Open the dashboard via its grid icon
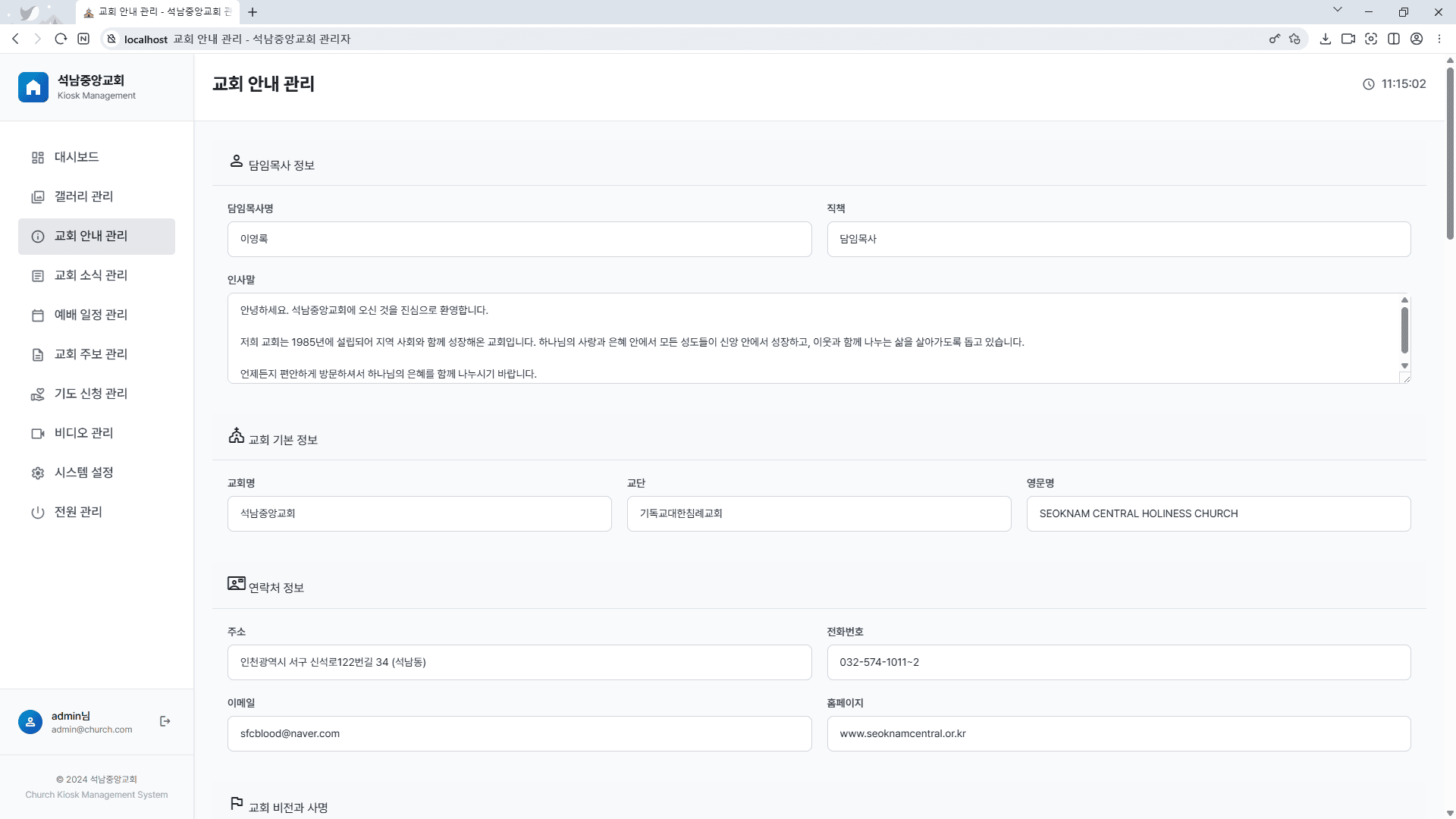The image size is (1456, 819). [x=38, y=158]
